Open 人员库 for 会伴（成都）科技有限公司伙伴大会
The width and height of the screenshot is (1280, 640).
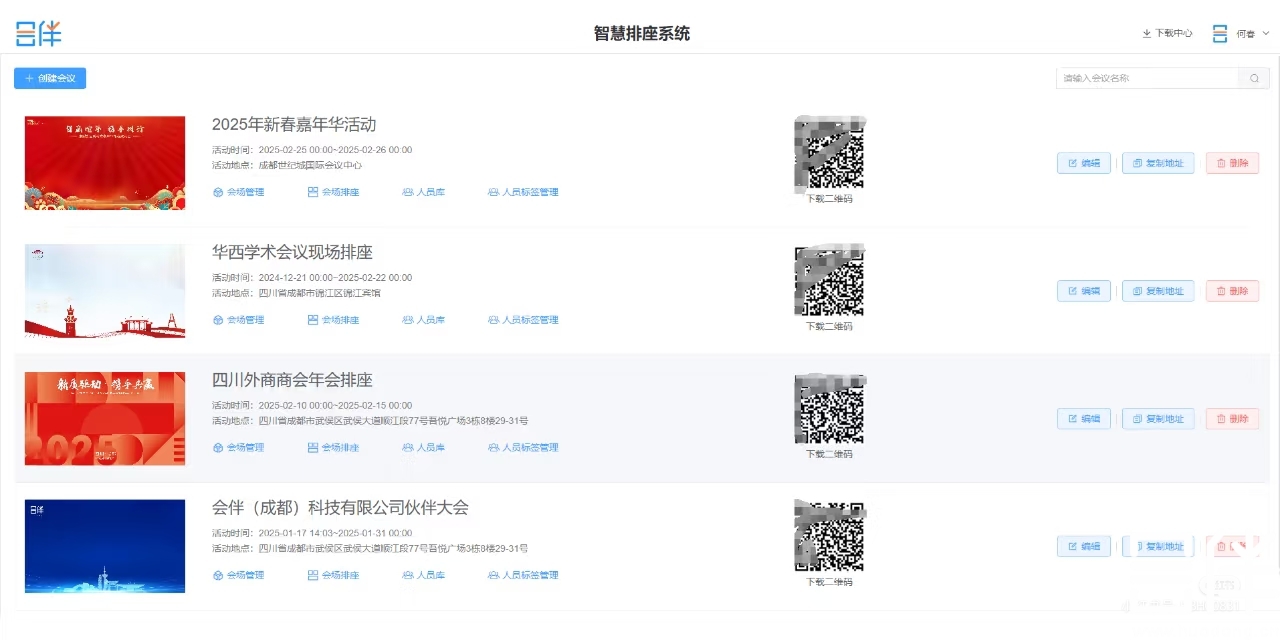pos(423,575)
